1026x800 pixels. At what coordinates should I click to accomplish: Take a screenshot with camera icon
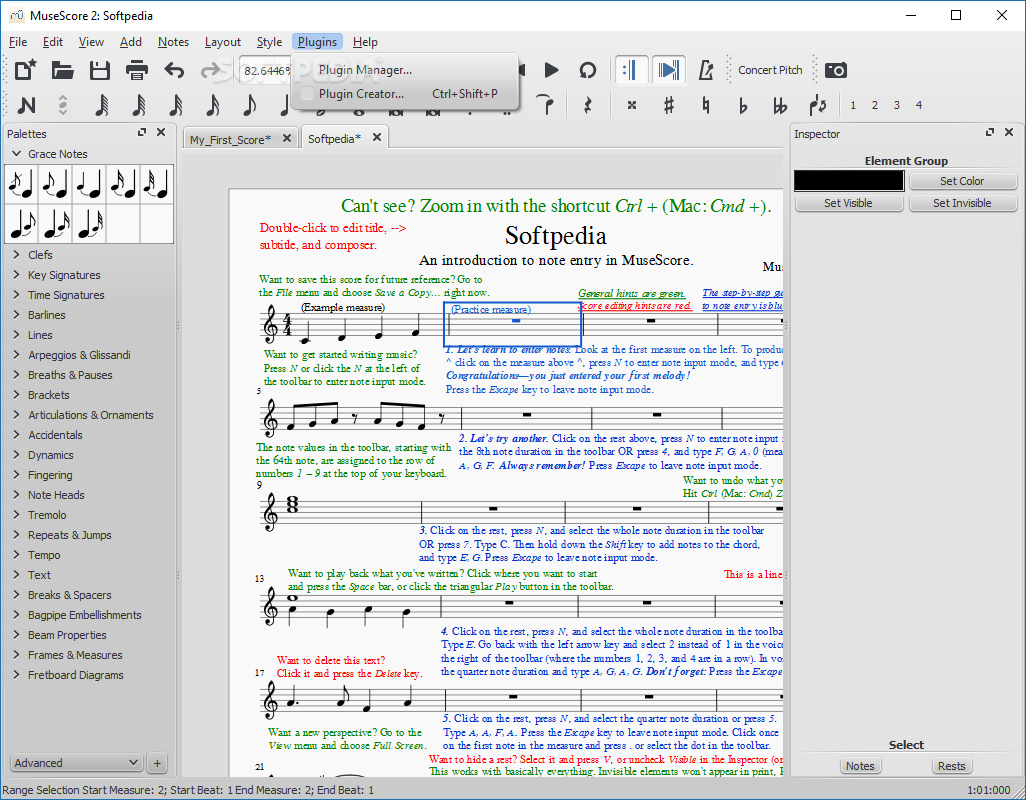coord(836,70)
